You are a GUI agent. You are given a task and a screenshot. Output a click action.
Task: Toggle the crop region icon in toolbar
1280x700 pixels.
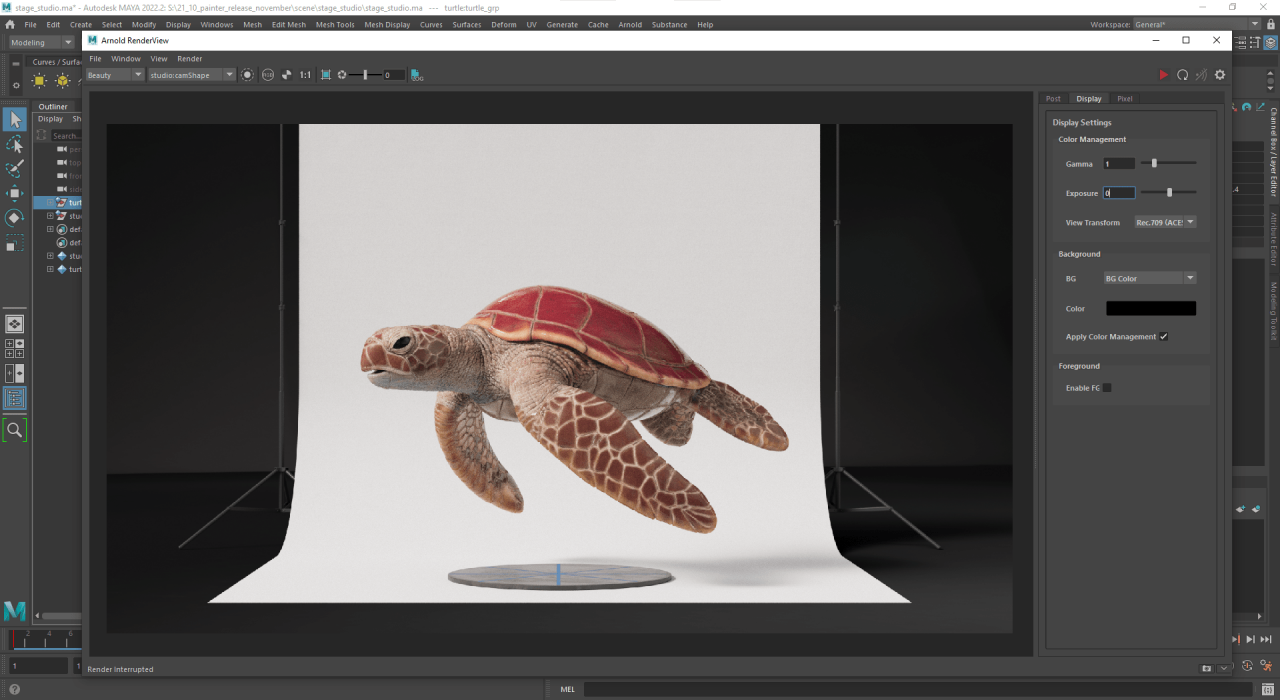click(325, 75)
